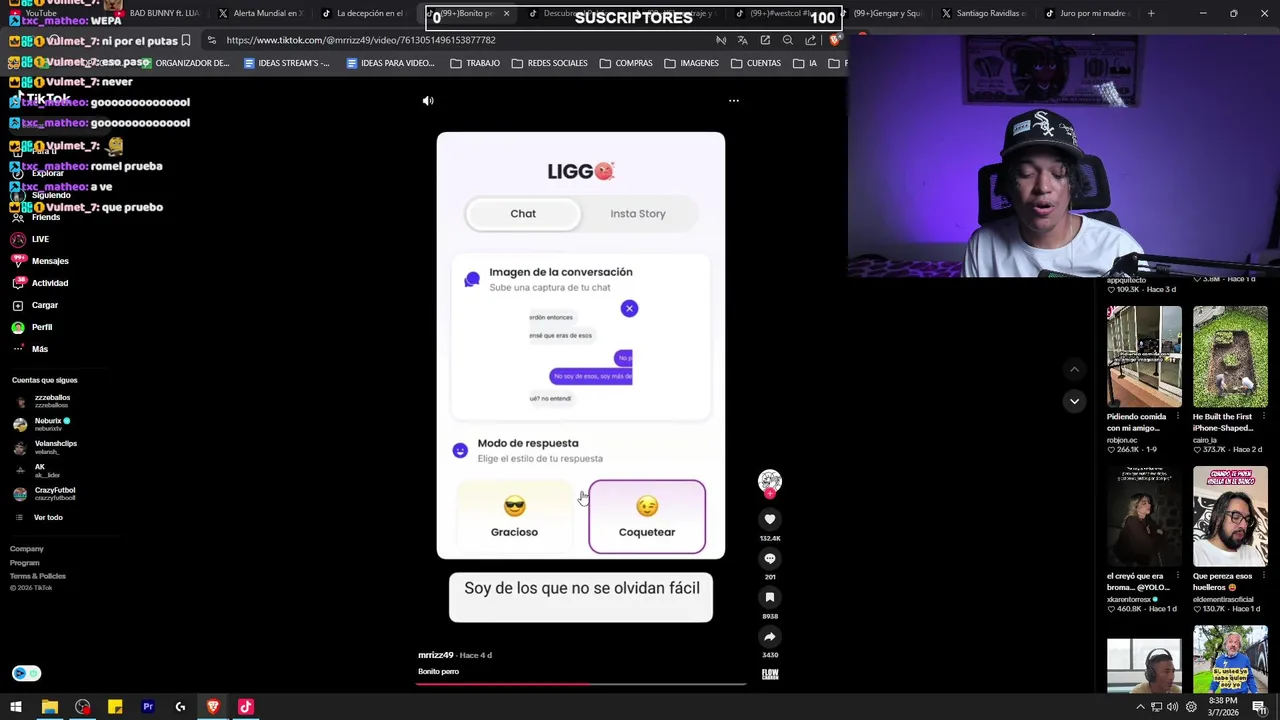Mute the TikTok video with the speaker icon
The width and height of the screenshot is (1280, 720).
pyautogui.click(x=428, y=101)
